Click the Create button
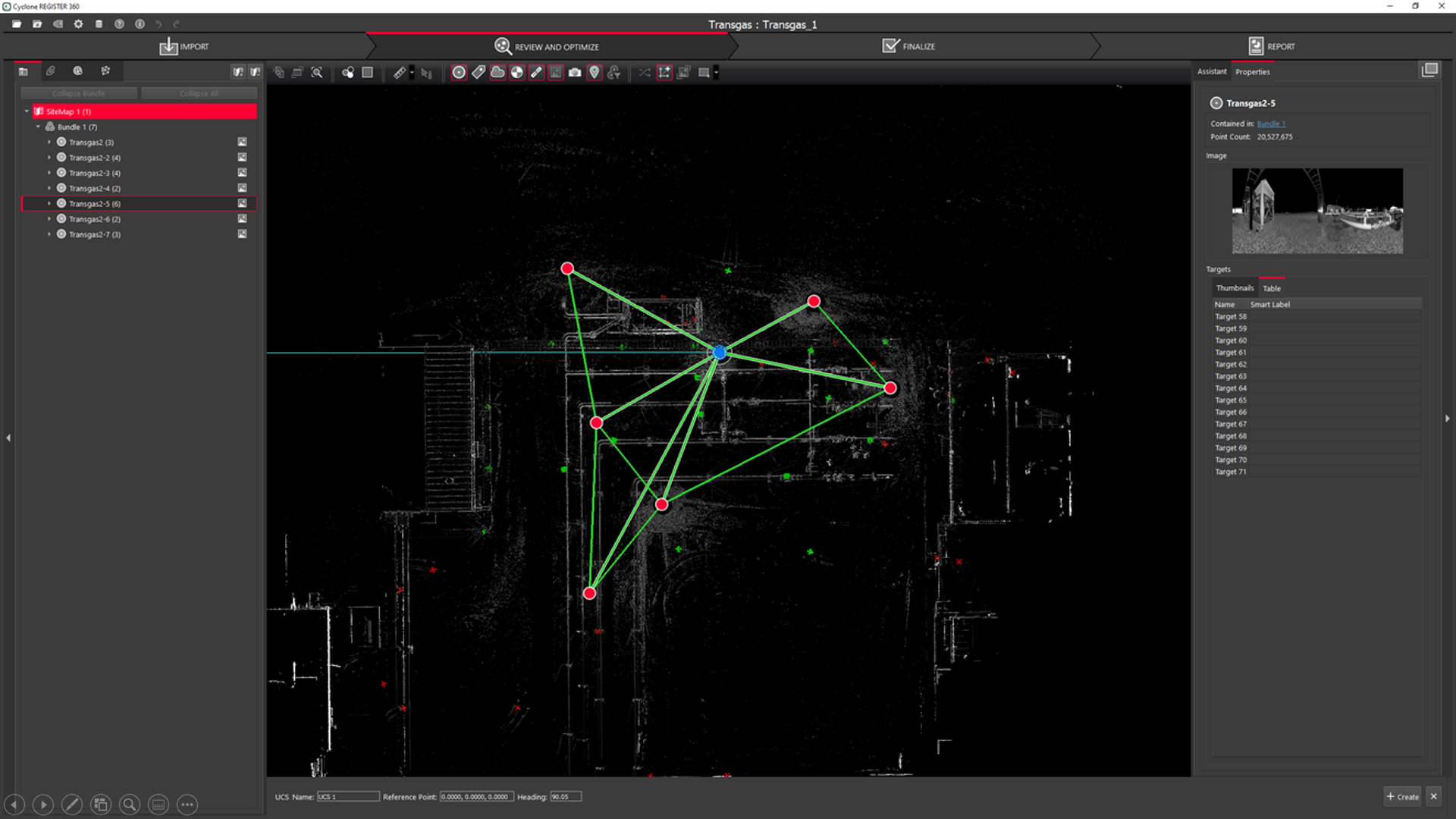This screenshot has width=1456, height=819. [1402, 796]
